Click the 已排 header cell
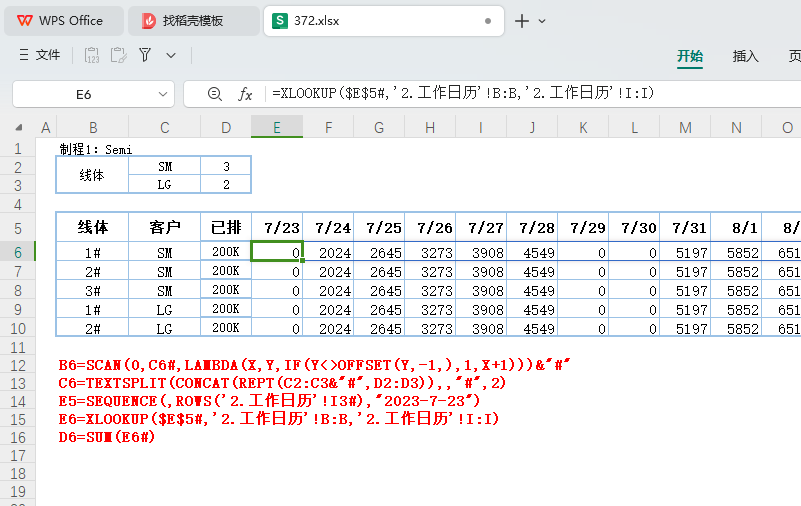 point(226,227)
